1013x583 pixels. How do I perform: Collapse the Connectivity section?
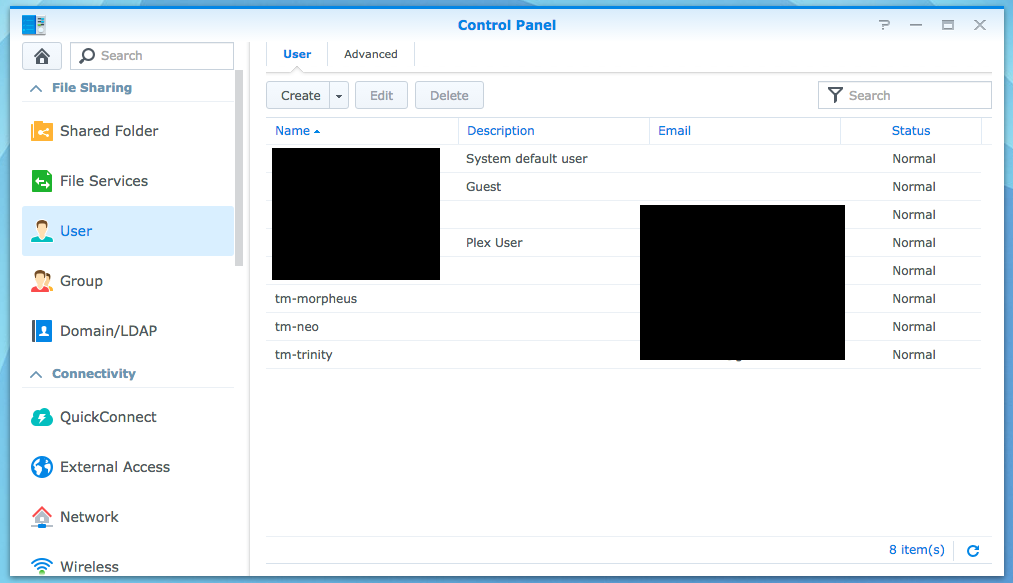coord(37,374)
